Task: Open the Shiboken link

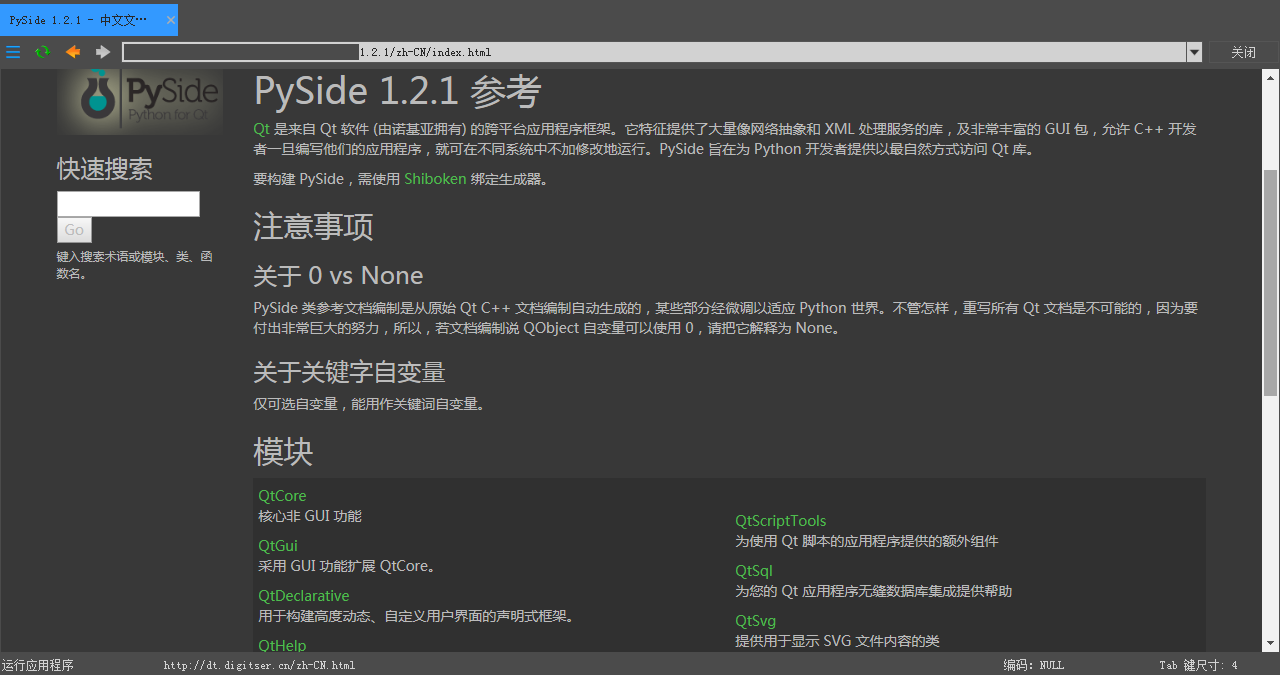Action: tap(435, 178)
